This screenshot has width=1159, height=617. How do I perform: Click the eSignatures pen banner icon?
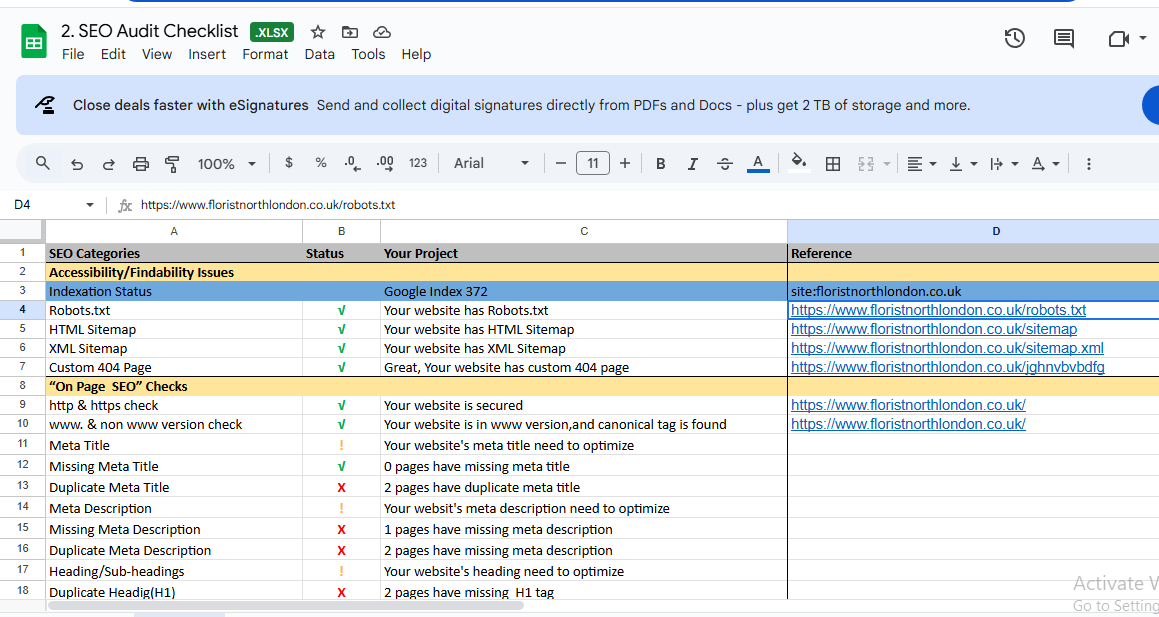[45, 105]
